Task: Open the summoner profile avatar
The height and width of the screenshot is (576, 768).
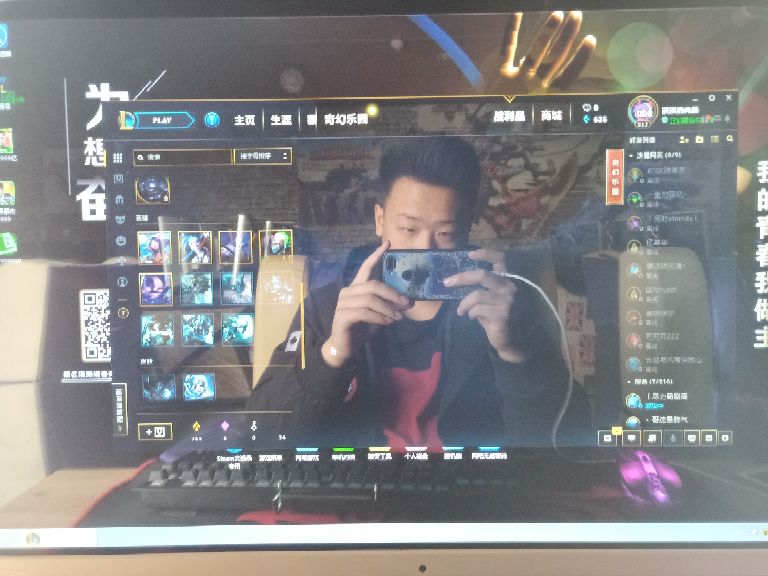Action: tap(641, 111)
